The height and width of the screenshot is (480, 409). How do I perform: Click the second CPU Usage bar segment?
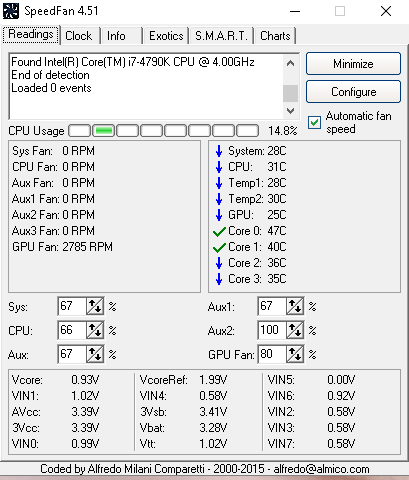[x=104, y=131]
